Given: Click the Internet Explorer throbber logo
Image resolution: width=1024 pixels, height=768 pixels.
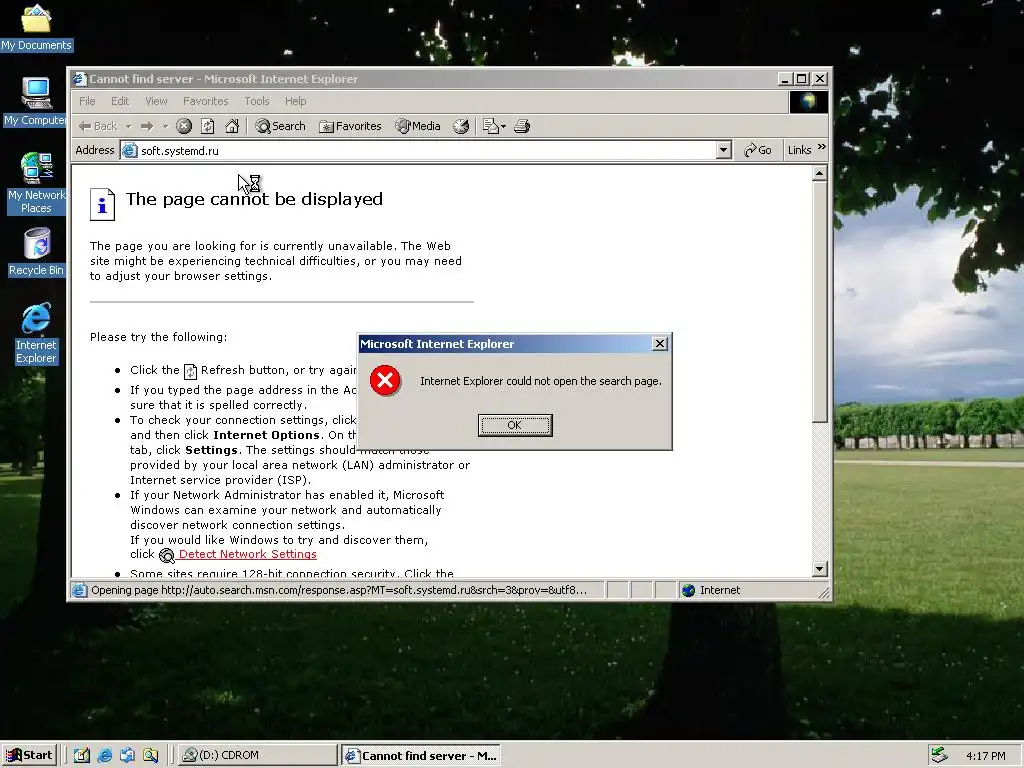Looking at the screenshot, I should (808, 101).
